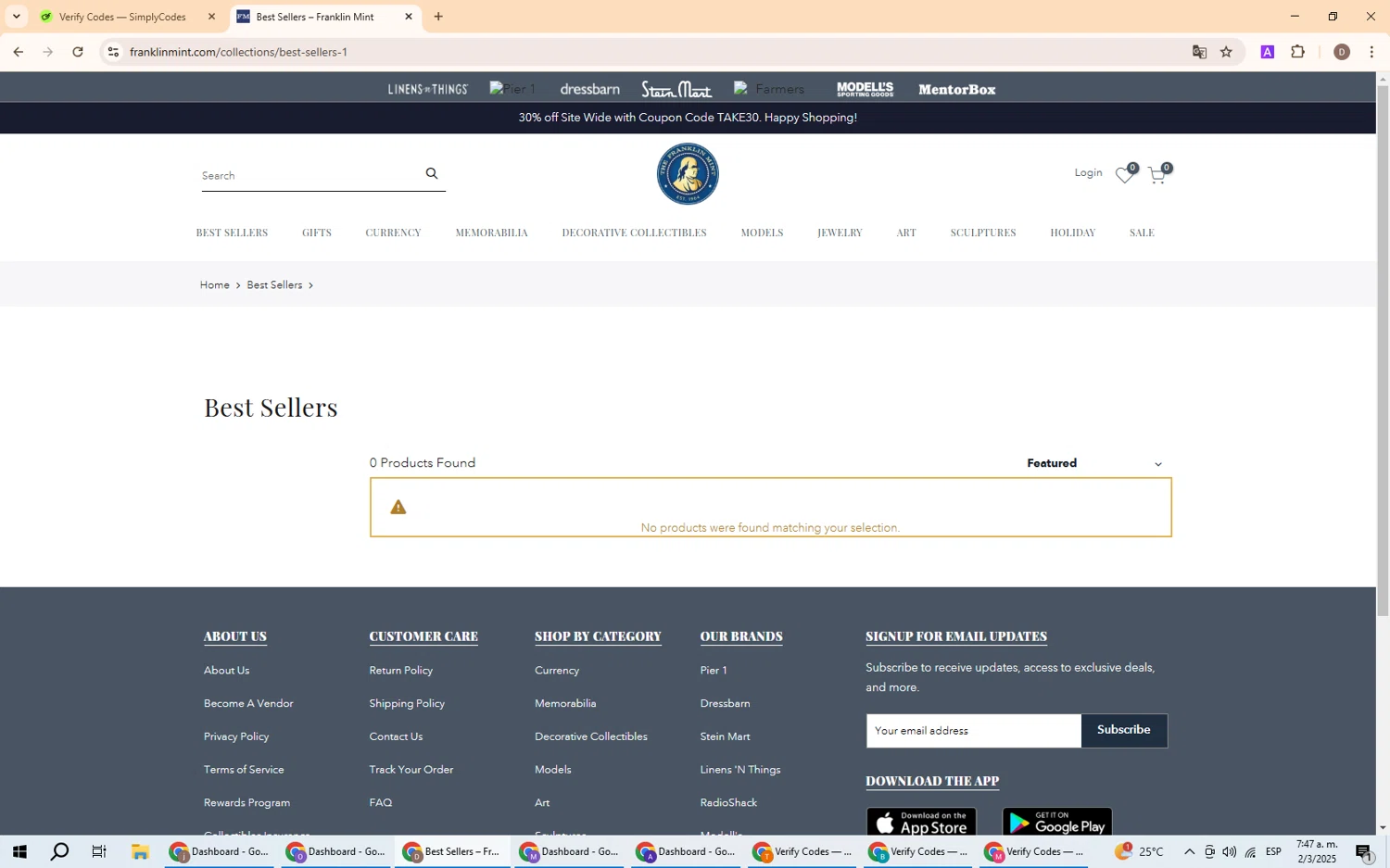This screenshot has height=868, width=1390.
Task: Go back to previous page
Action: pos(19,52)
